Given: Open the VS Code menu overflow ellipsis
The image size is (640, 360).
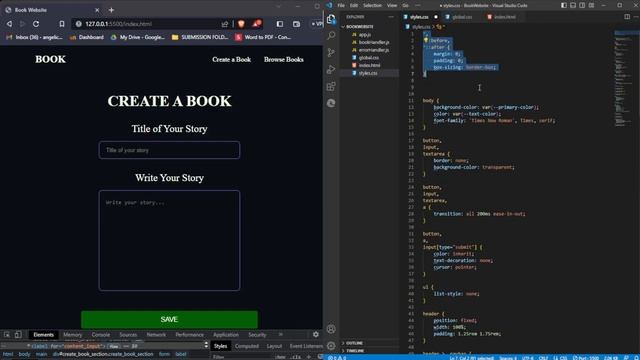Looking at the screenshot, I should pyautogui.click(x=418, y=5).
